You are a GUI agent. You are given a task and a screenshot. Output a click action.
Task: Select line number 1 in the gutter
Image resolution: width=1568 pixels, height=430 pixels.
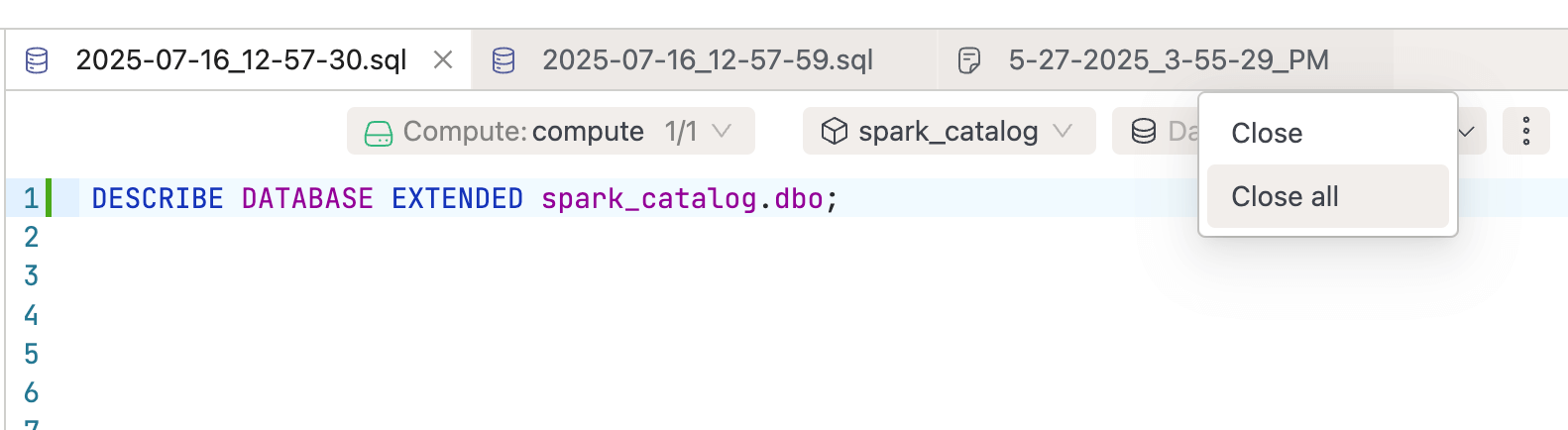(x=31, y=198)
